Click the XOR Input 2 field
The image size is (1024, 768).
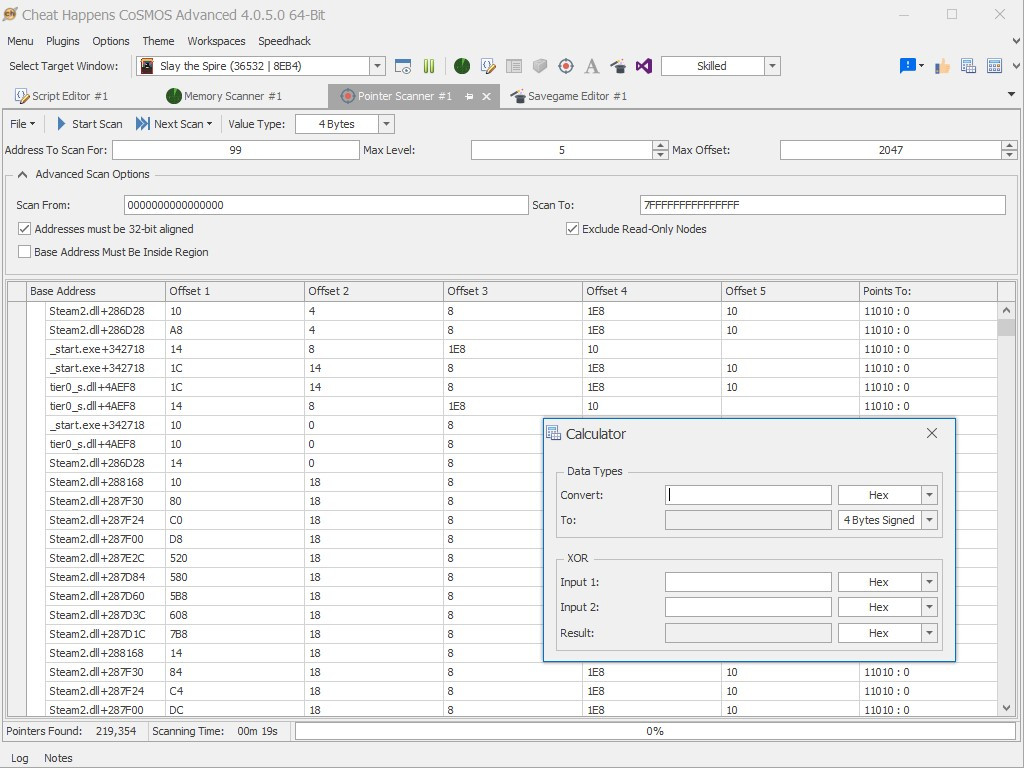[748, 607]
